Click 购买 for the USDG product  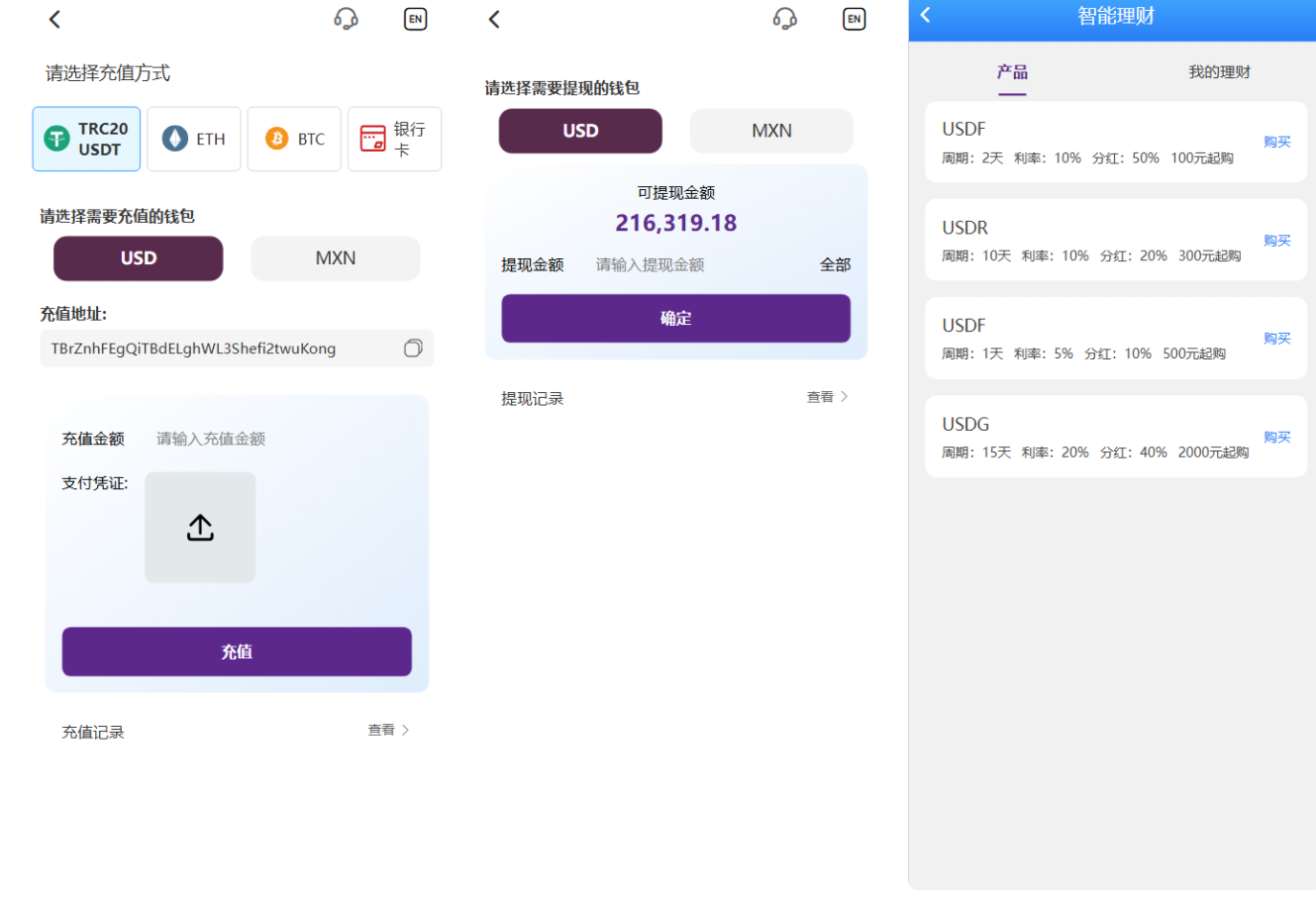pyautogui.click(x=1276, y=437)
